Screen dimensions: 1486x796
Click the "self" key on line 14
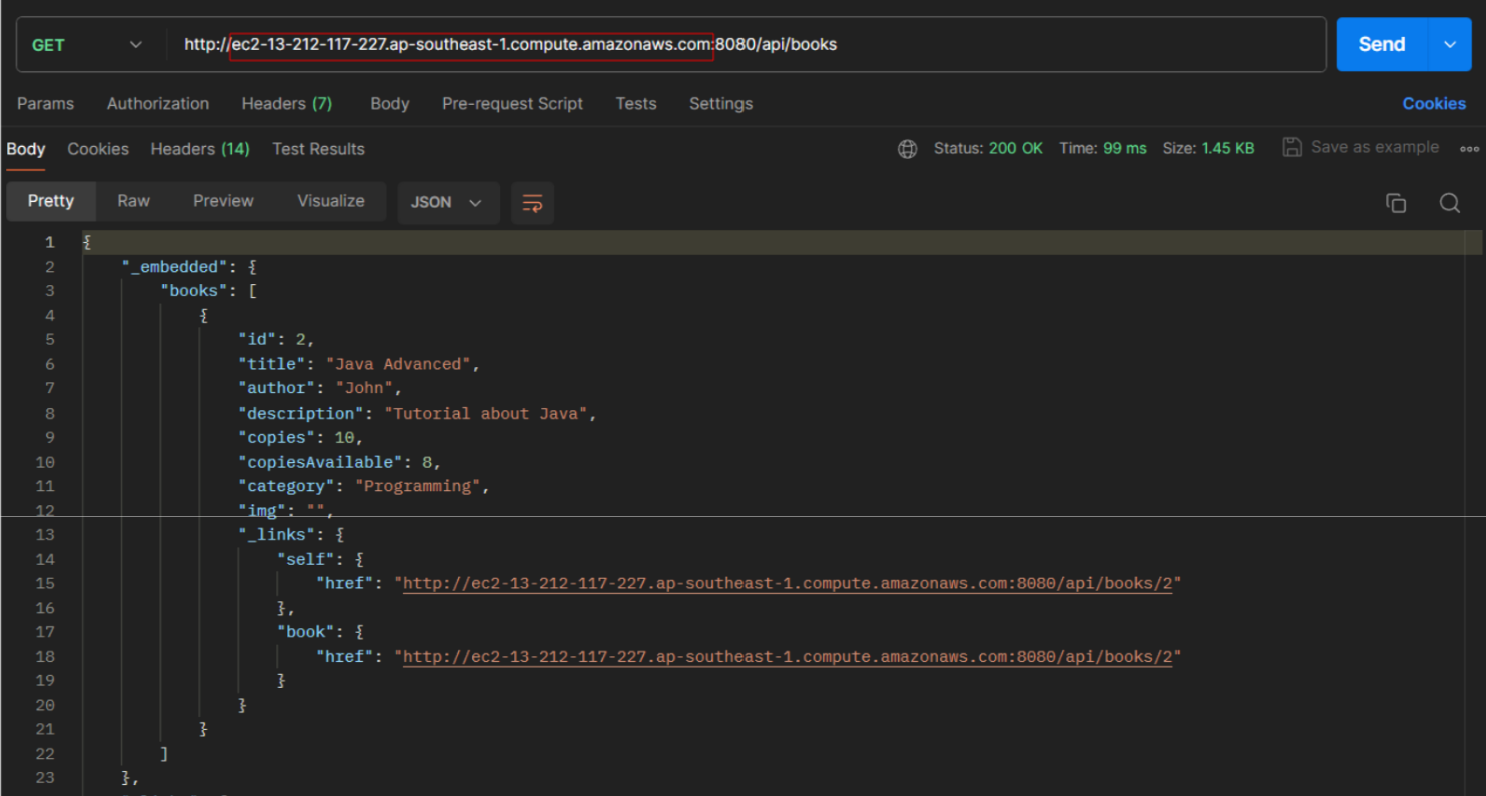click(306, 559)
